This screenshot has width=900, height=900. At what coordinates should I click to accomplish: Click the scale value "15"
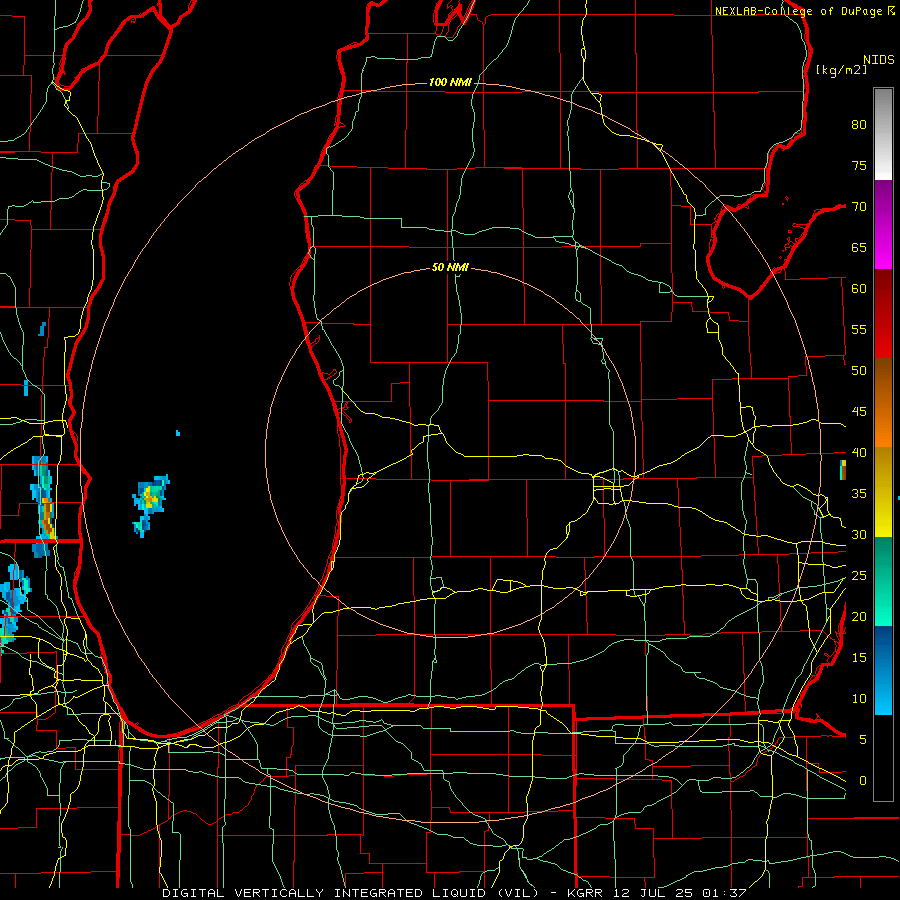click(859, 658)
